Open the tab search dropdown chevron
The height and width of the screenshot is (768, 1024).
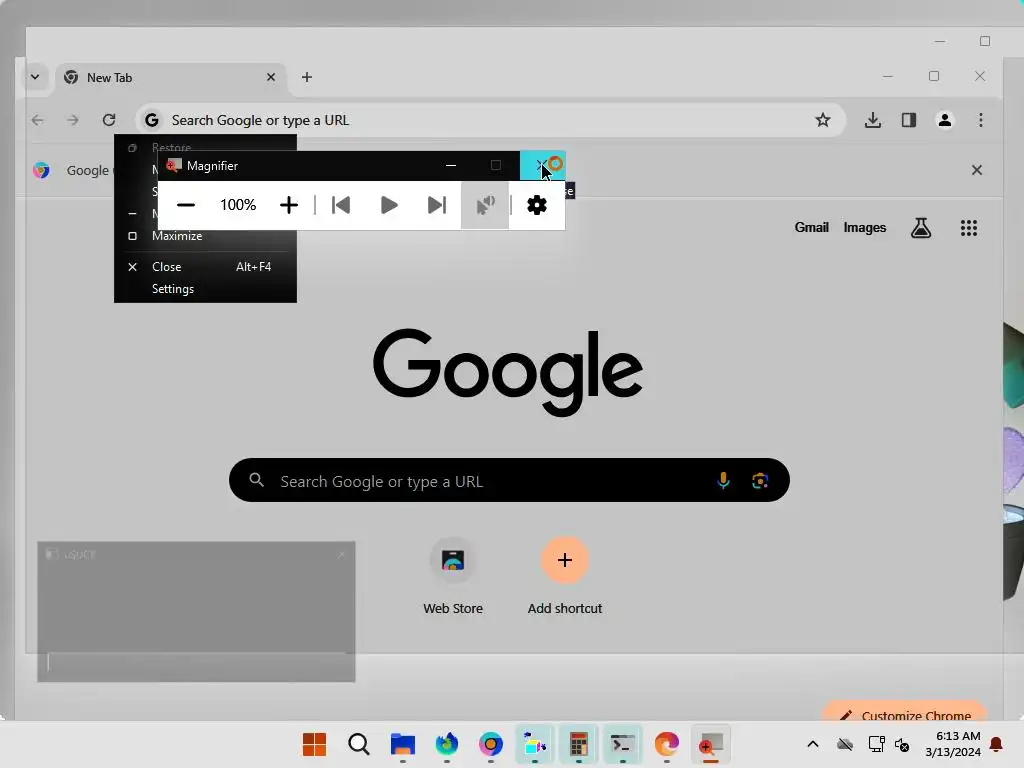pyautogui.click(x=35, y=77)
